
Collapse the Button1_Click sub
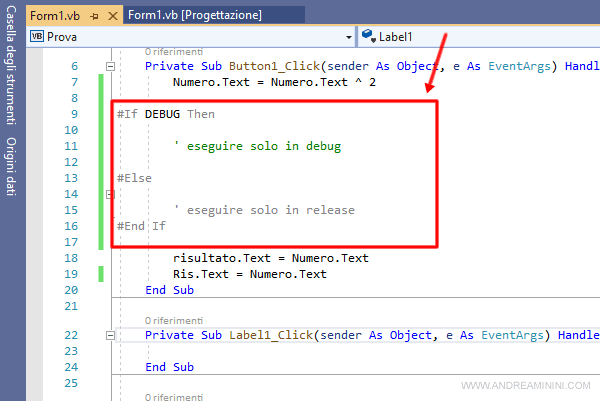coord(110,66)
